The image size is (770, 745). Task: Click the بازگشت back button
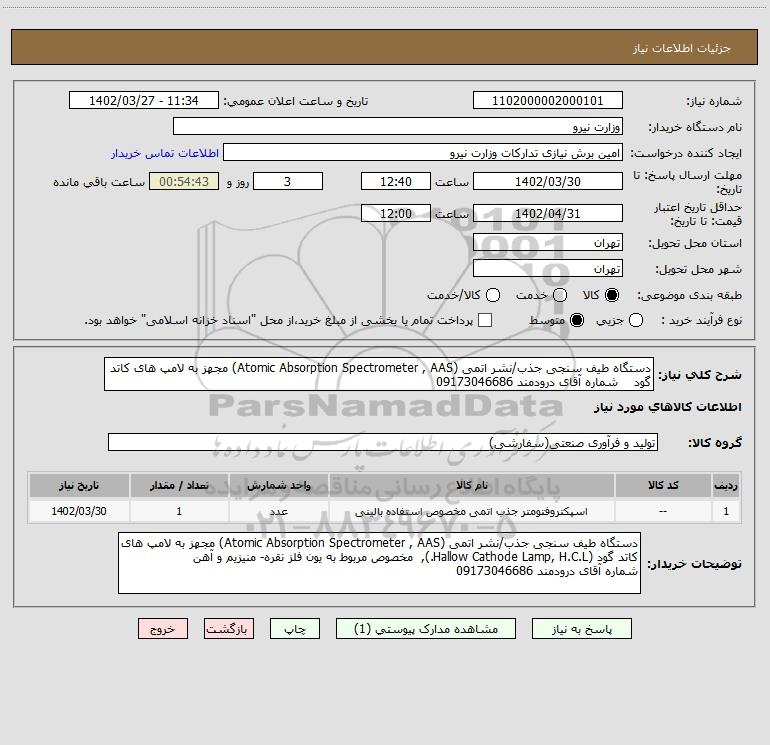229,629
